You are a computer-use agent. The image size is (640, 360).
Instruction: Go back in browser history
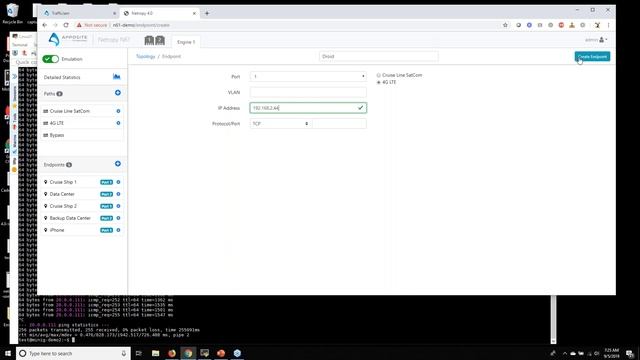click(45, 25)
